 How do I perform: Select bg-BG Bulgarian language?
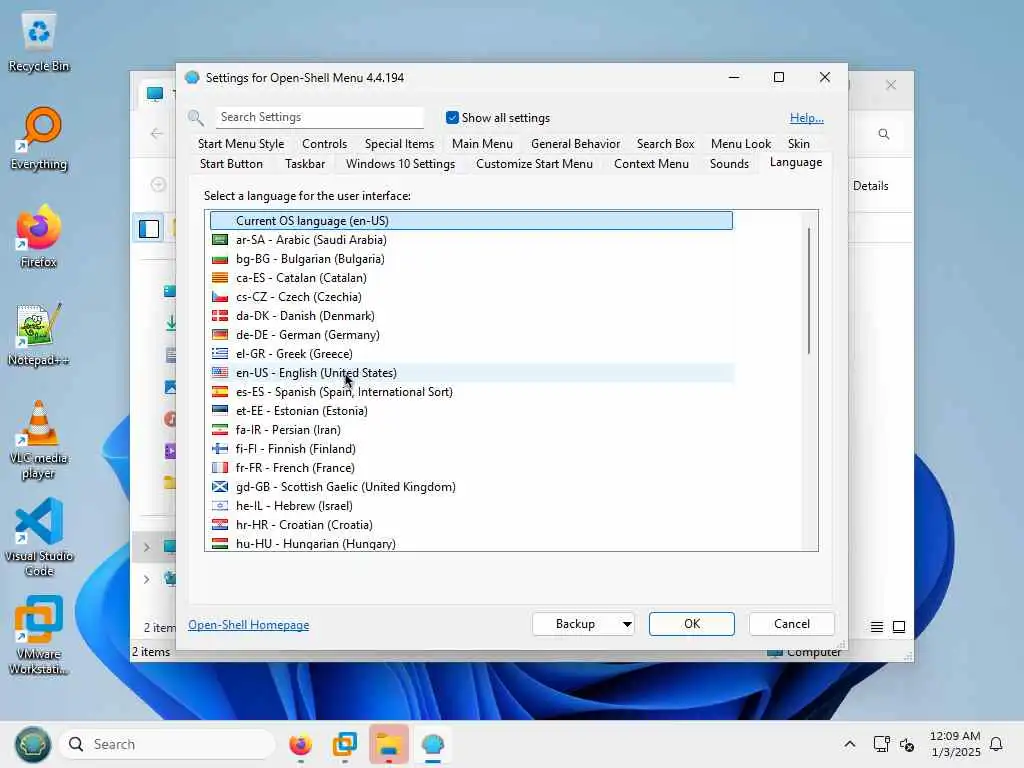click(472, 259)
